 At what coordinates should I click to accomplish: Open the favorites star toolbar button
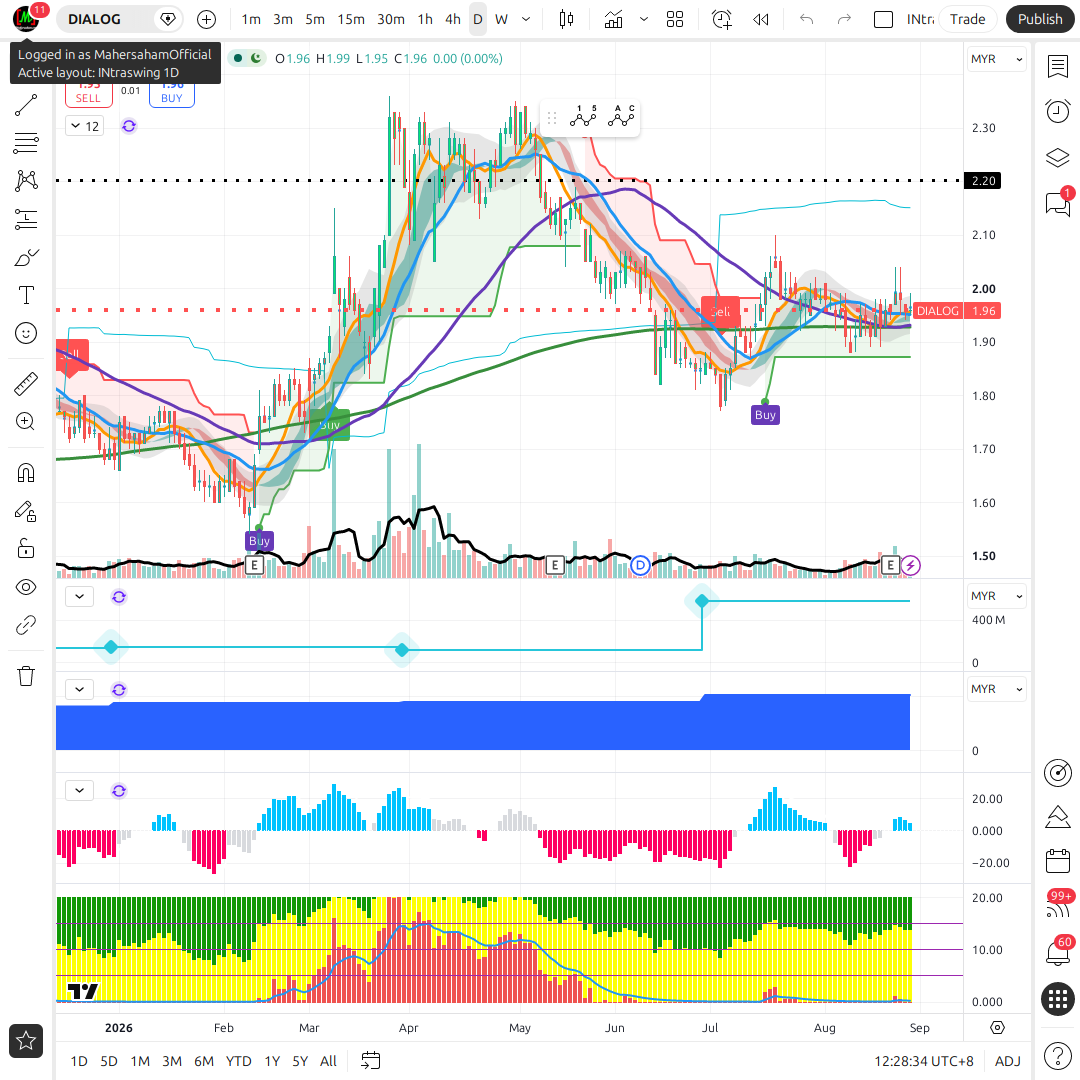click(26, 1041)
